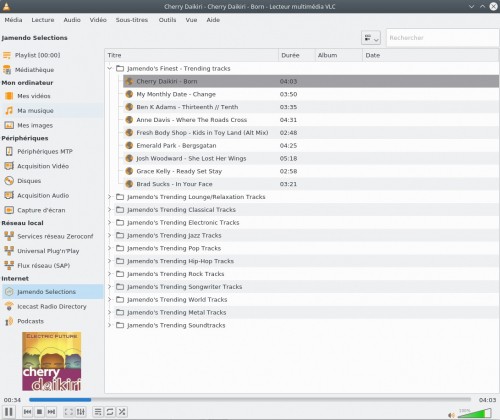500x420 pixels.
Task: Select track Anne Davis - Where The Roads Cross
Action: [311, 120]
